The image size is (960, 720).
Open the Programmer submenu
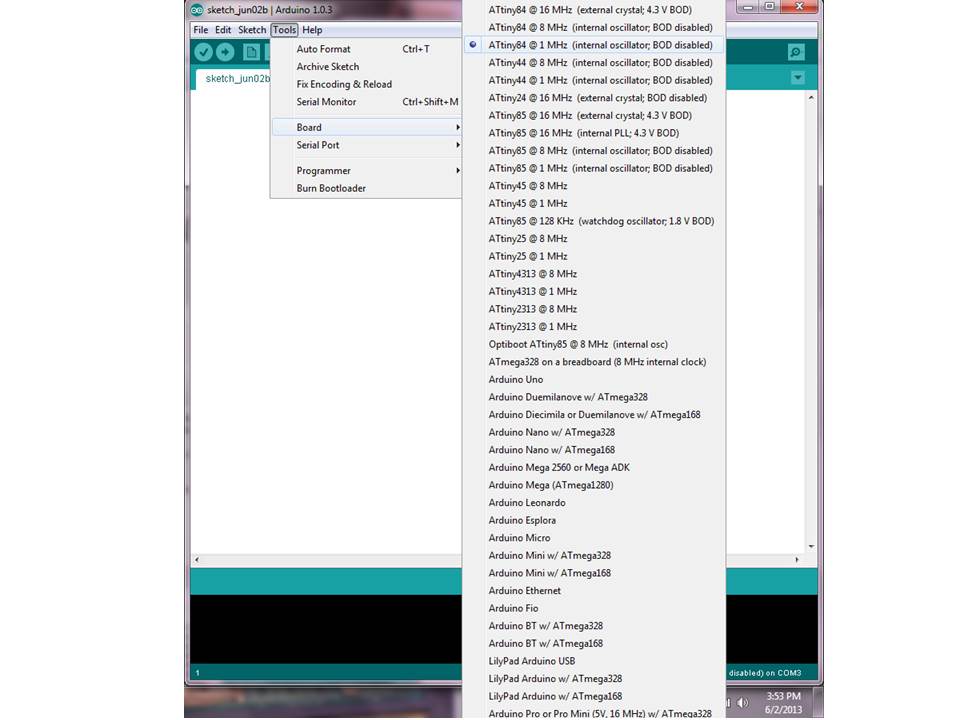tap(322, 170)
